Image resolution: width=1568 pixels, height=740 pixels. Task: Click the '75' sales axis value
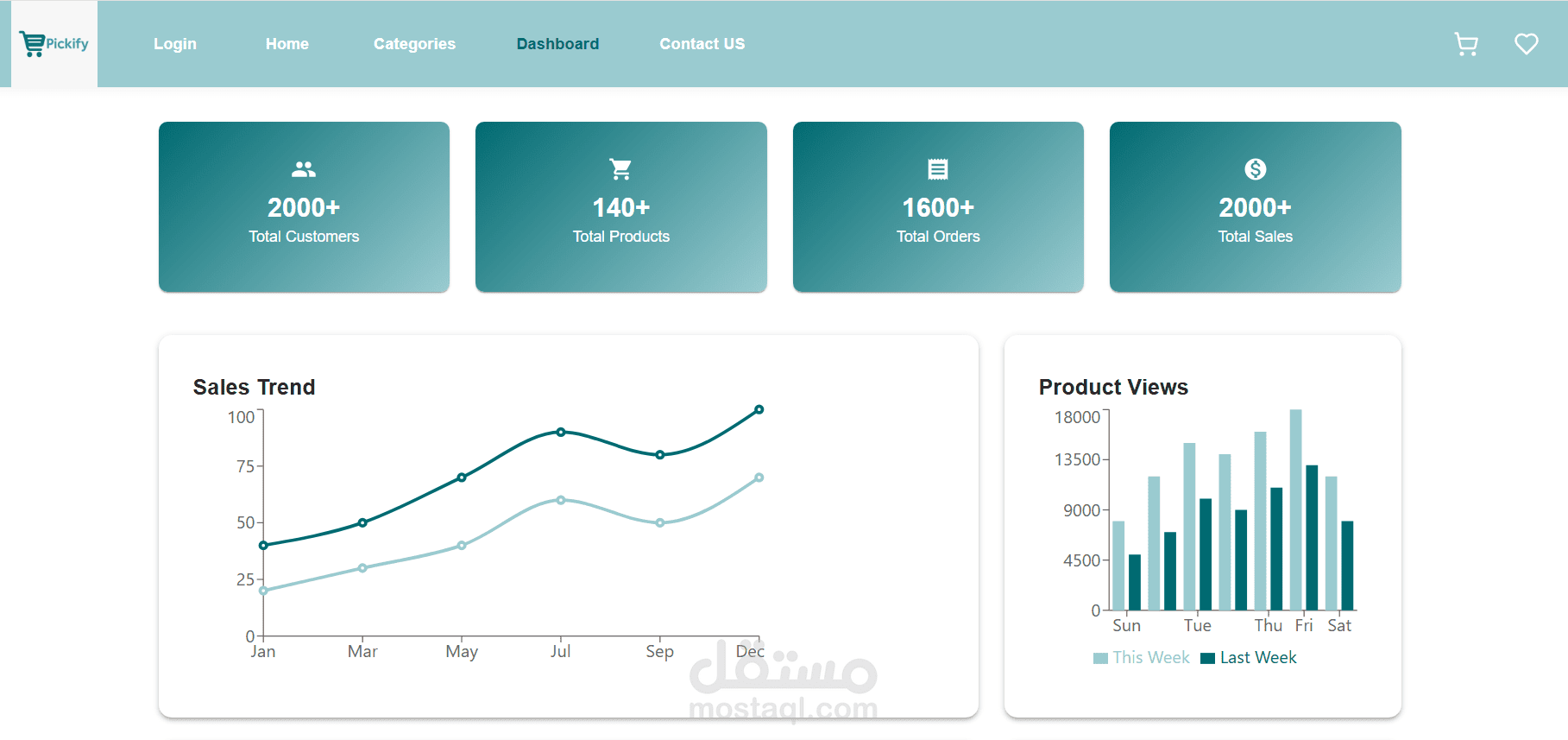pos(245,466)
